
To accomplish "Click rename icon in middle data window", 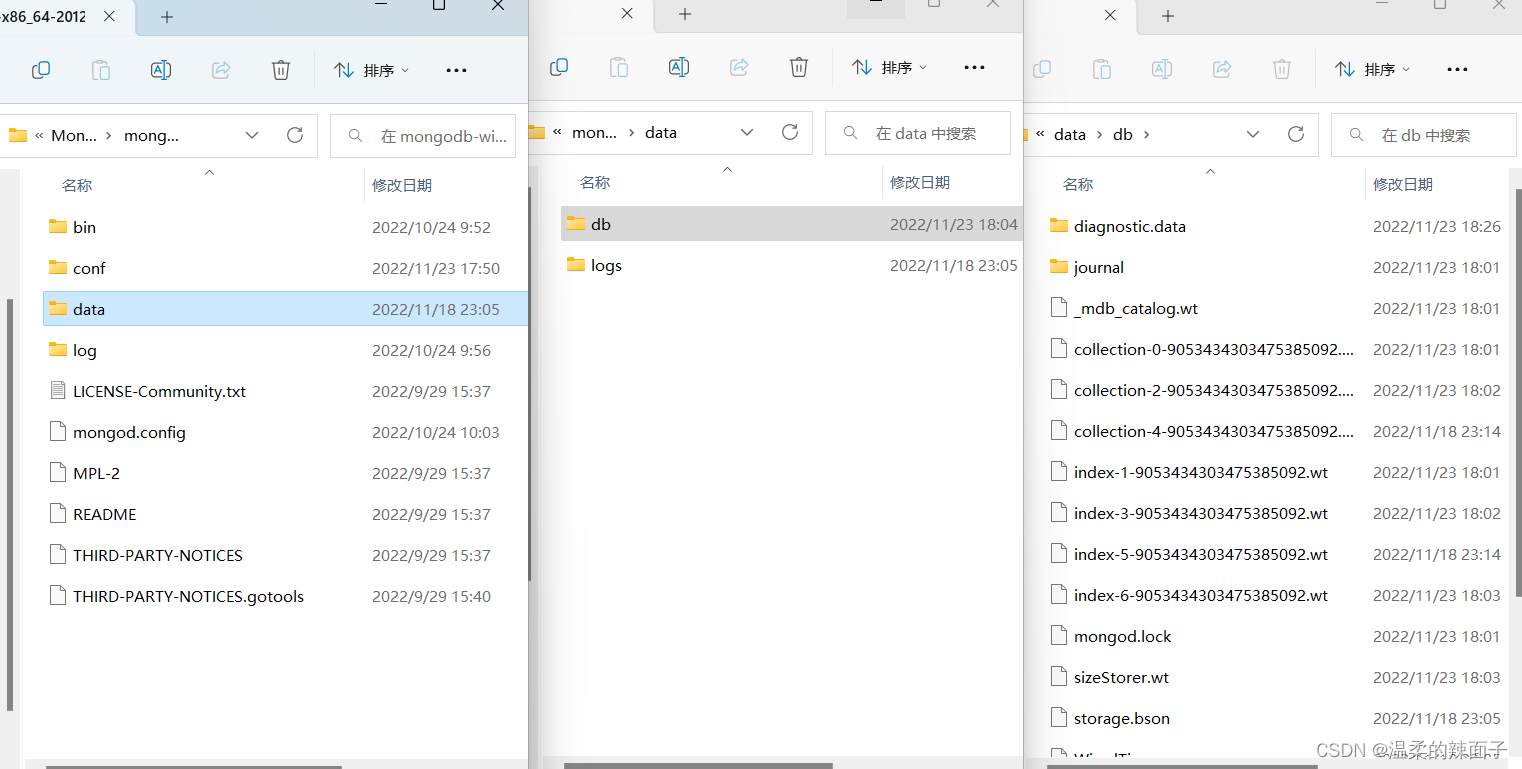I will coord(678,67).
